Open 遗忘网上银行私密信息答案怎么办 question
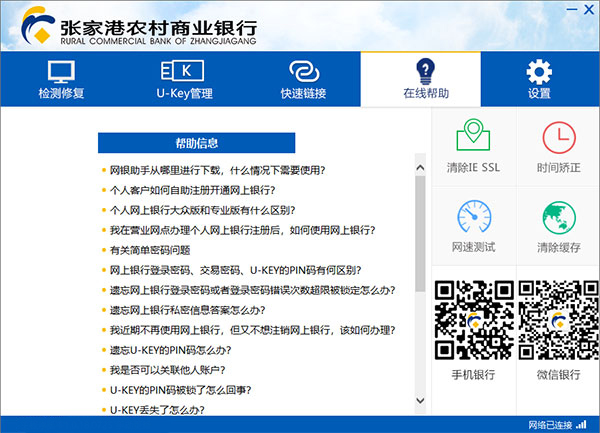Screen dimensions: 600x433 coord(188,310)
